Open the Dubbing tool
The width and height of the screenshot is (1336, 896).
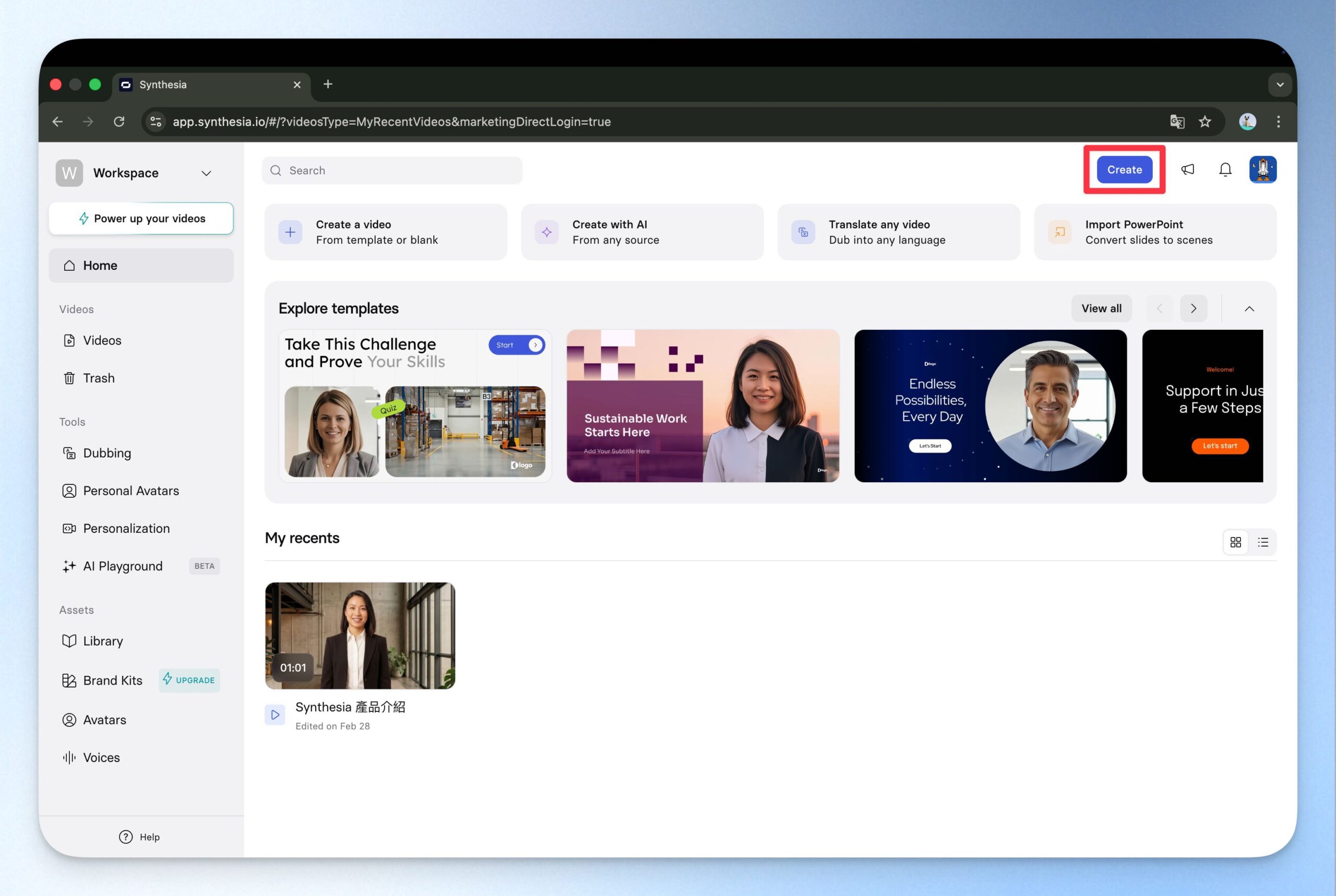click(141, 453)
